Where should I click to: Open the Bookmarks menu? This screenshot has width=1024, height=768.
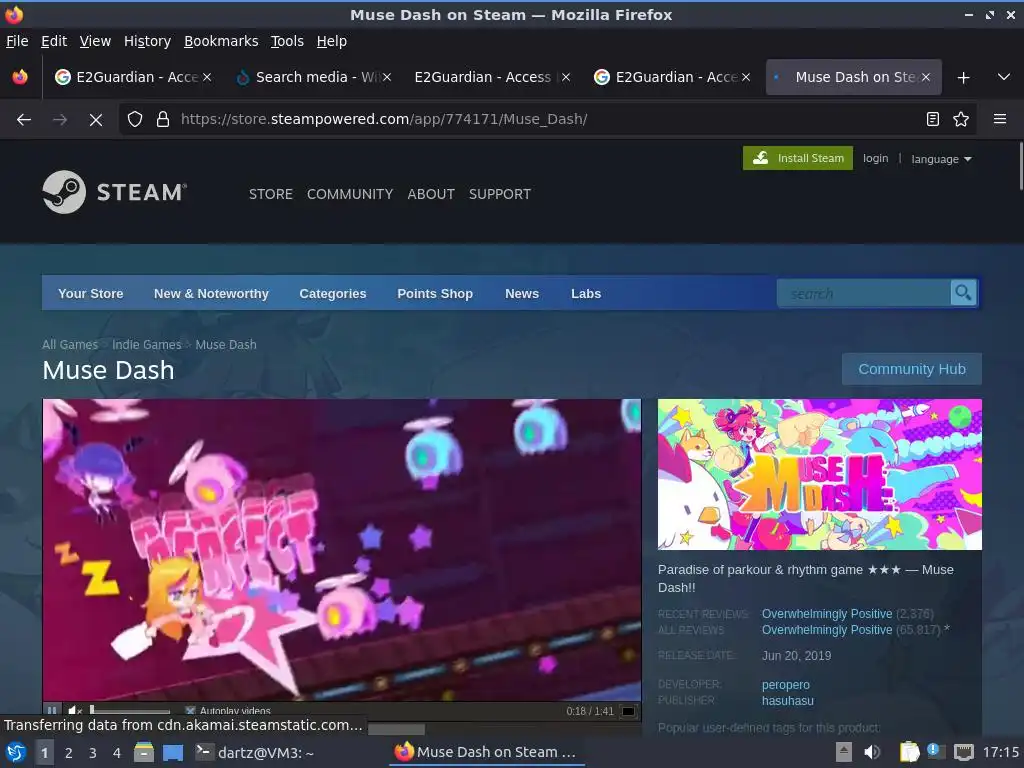(221, 41)
